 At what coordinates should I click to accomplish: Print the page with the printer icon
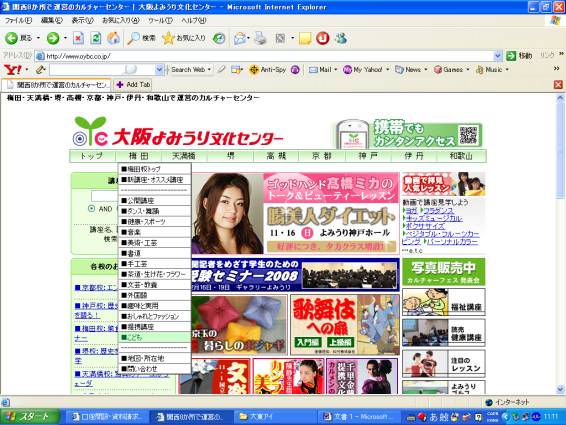coord(260,38)
